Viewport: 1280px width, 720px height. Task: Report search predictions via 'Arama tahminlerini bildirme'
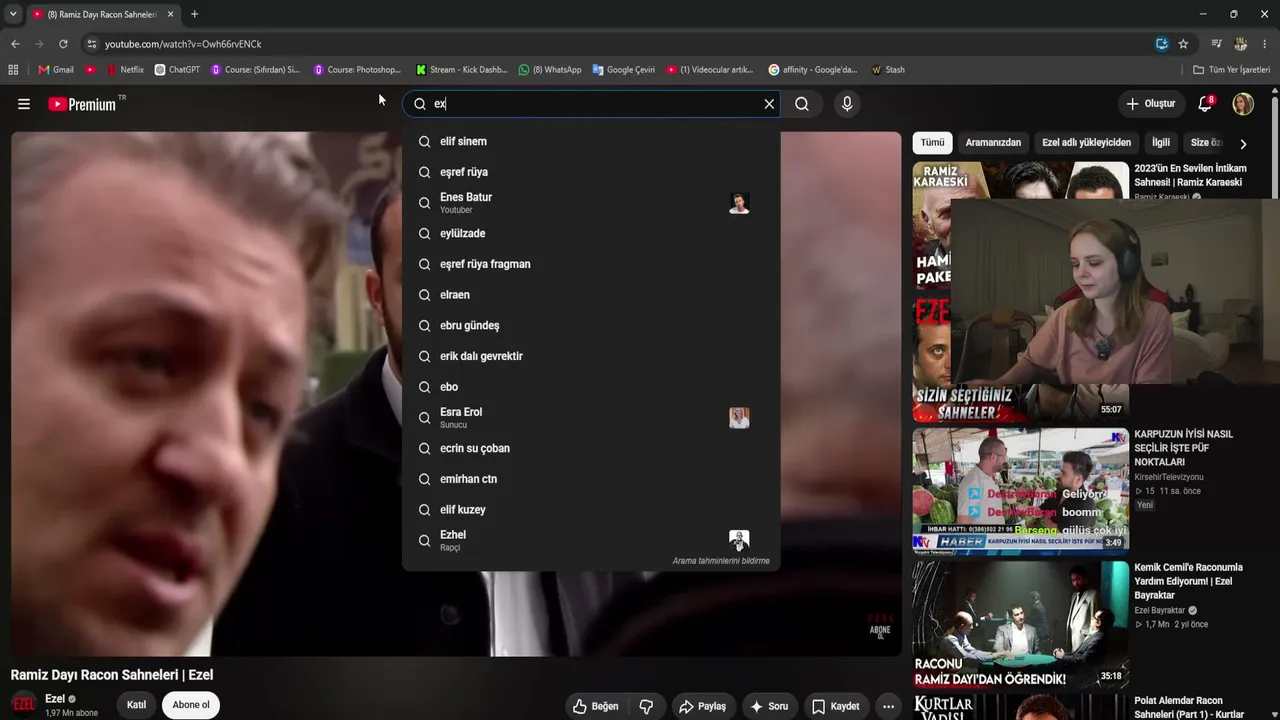pyautogui.click(x=721, y=561)
